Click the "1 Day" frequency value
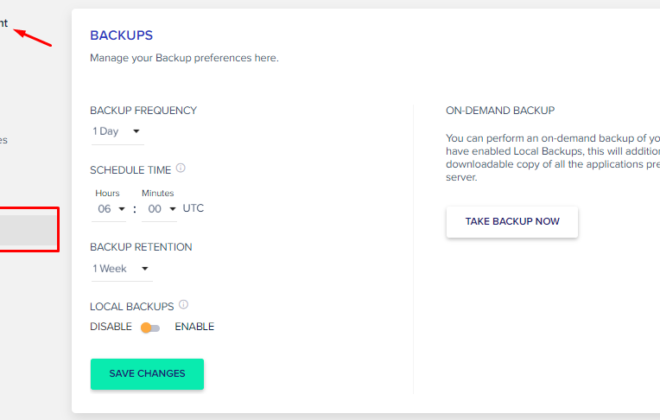The width and height of the screenshot is (660, 420). (x=105, y=131)
